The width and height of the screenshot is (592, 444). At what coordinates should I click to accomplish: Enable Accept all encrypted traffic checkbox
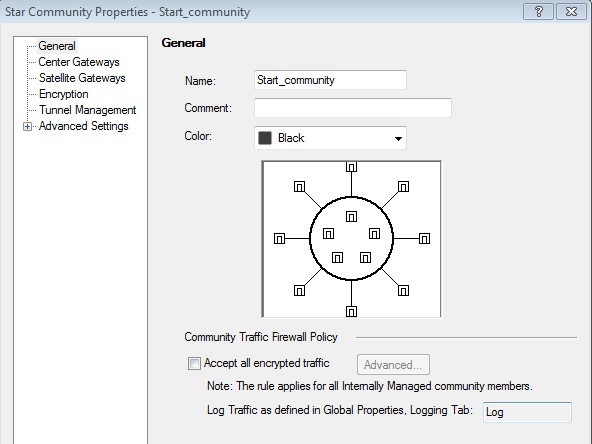pos(194,364)
